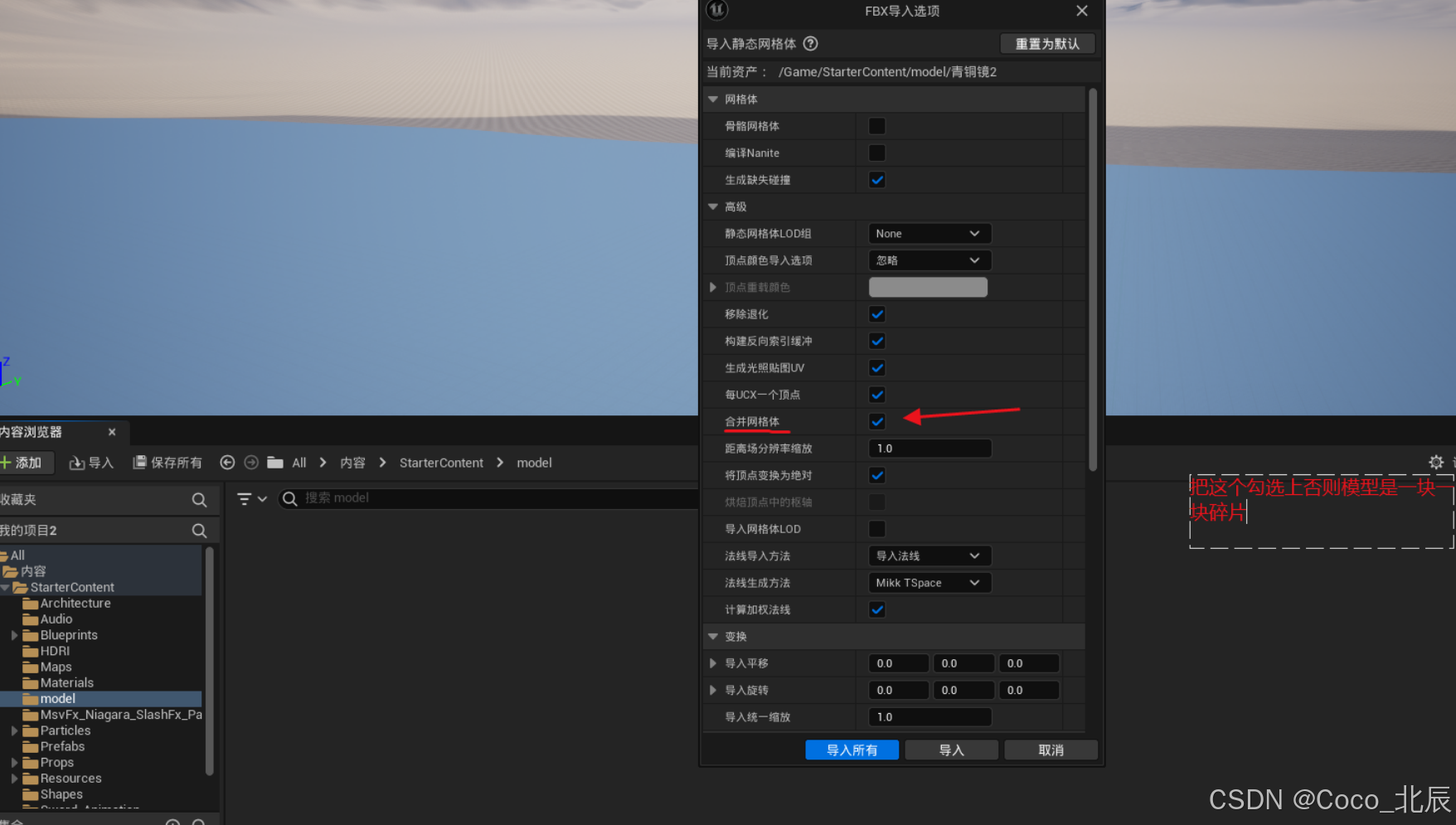
Task: Toggle 计算加权法线 checkbox
Action: pyautogui.click(x=876, y=609)
